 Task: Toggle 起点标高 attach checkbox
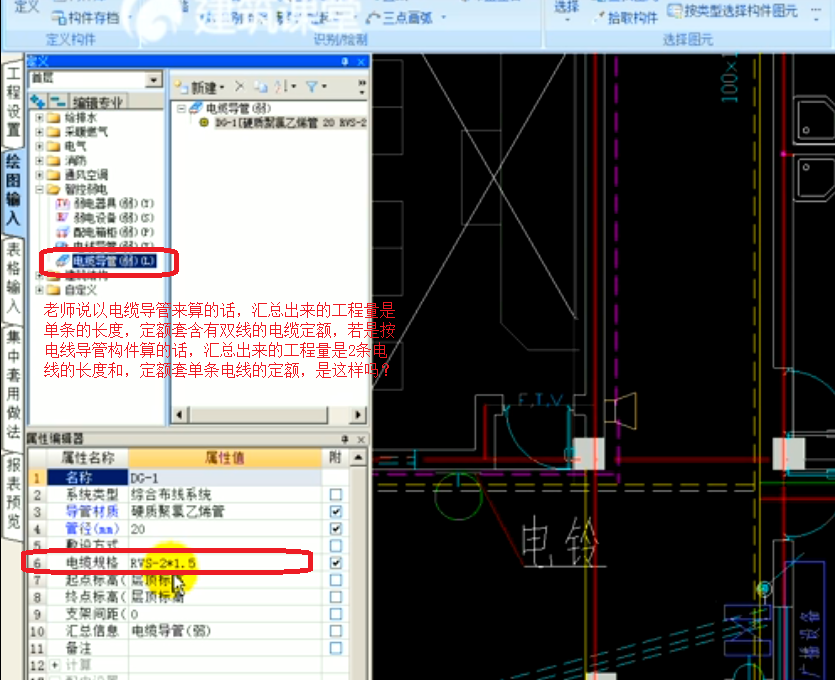click(x=335, y=580)
